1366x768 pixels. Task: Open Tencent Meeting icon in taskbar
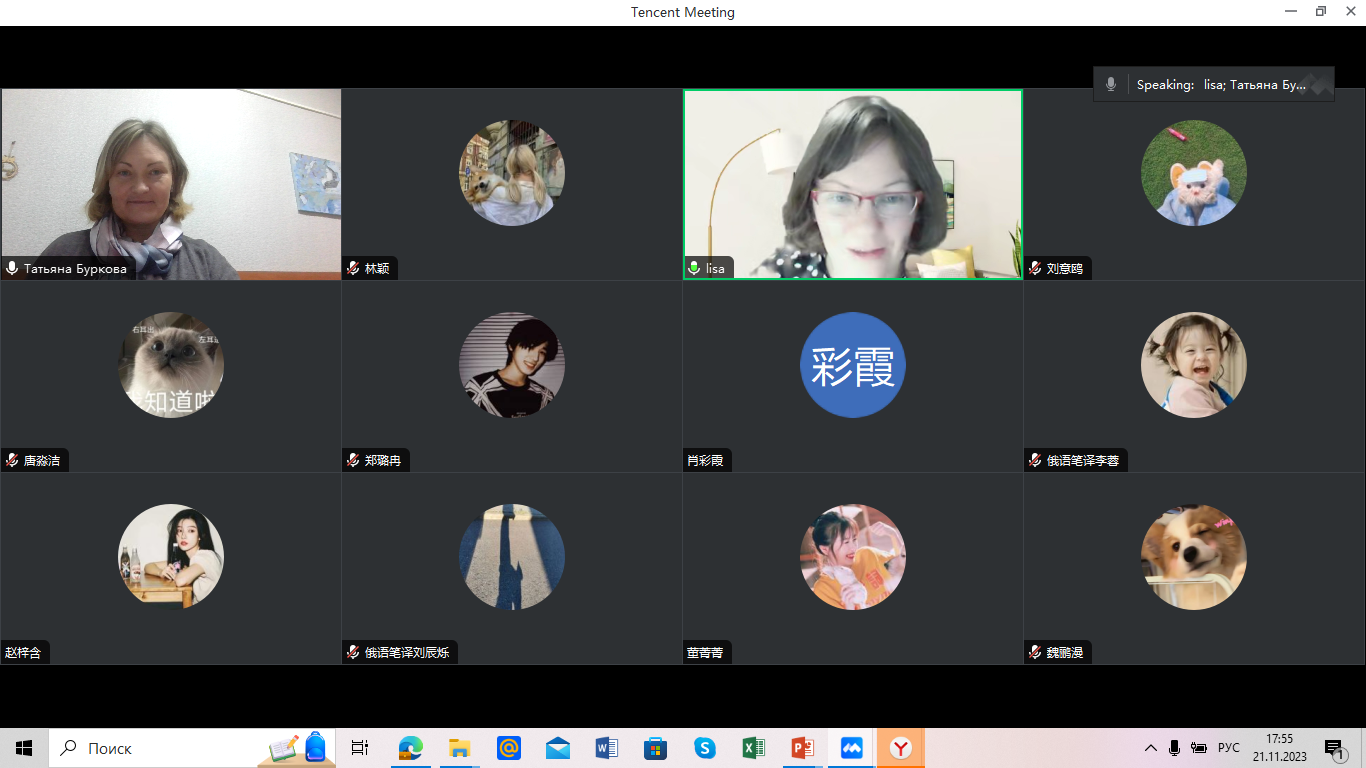pyautogui.click(x=852, y=748)
